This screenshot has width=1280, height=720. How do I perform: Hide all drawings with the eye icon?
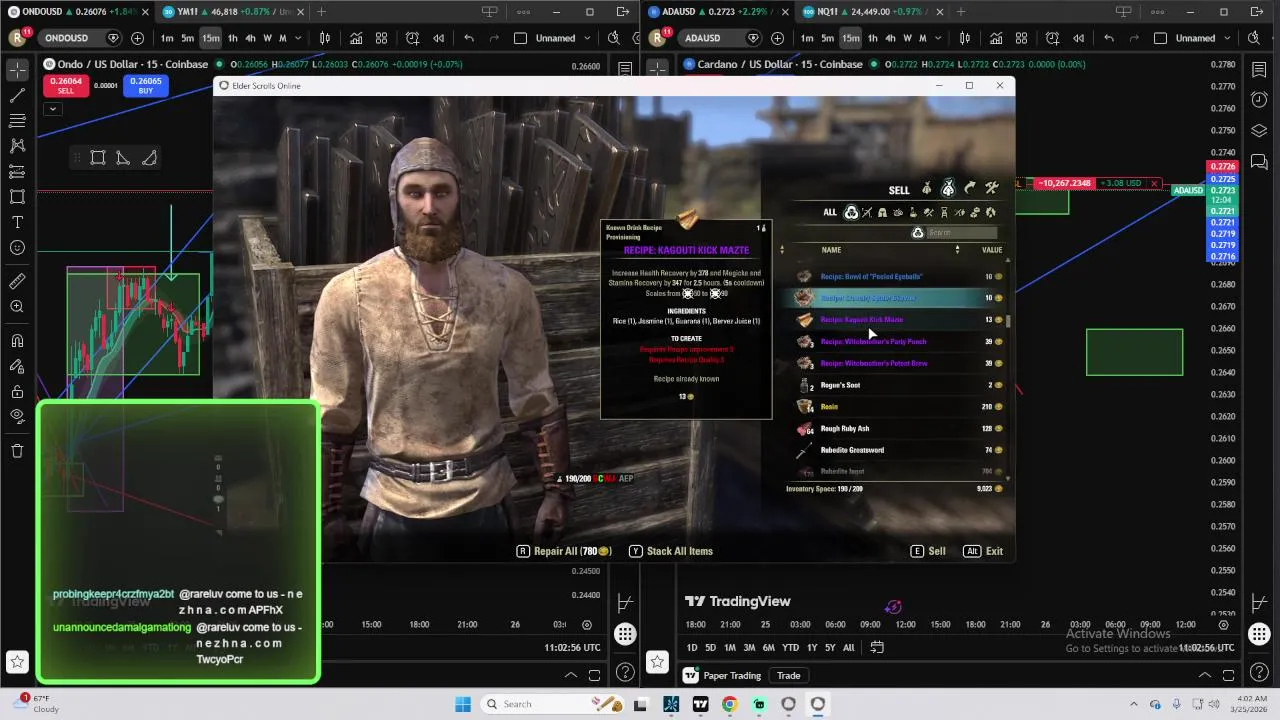[x=17, y=416]
